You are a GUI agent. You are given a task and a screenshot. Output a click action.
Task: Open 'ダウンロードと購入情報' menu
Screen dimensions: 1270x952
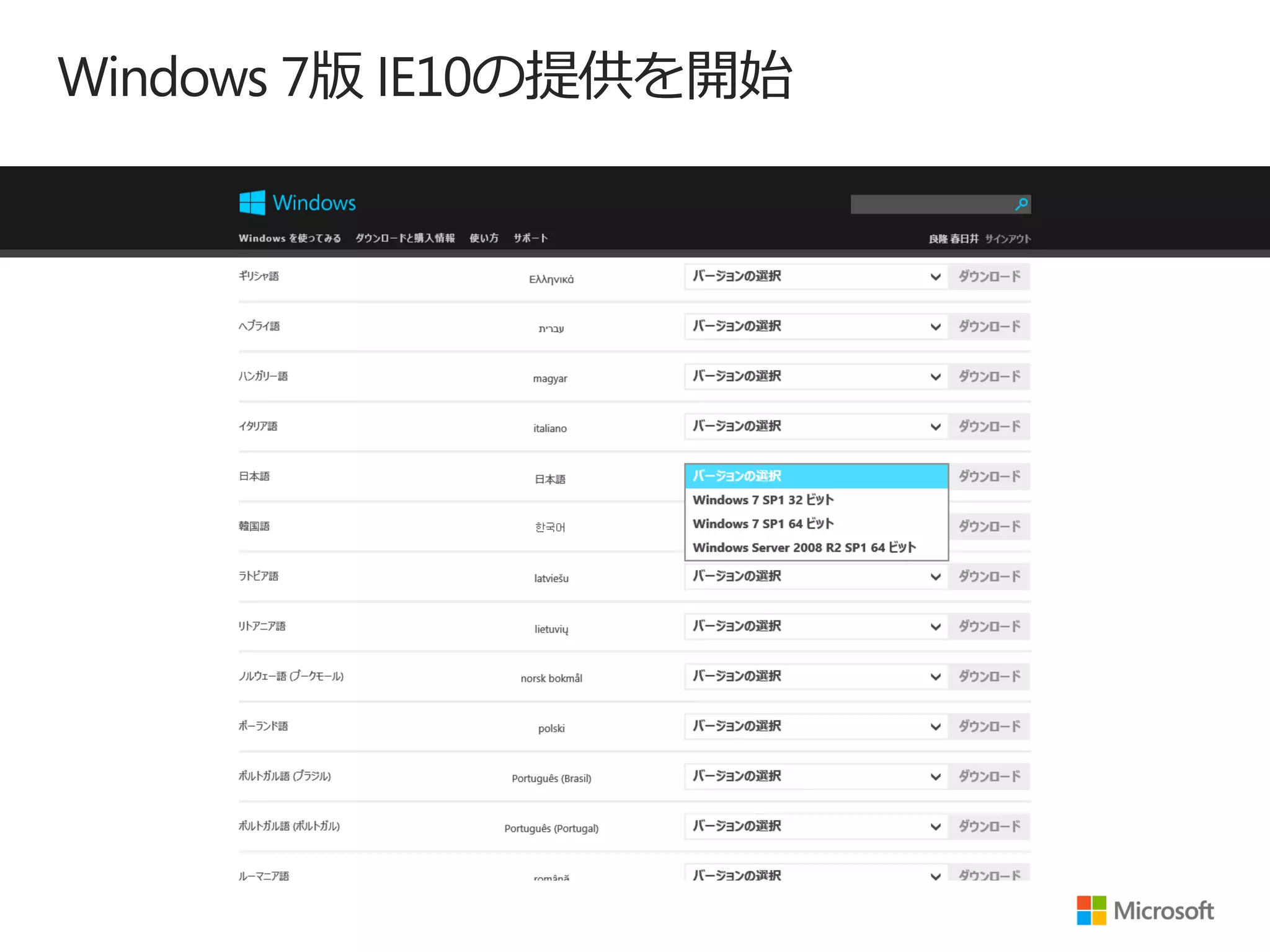(x=405, y=238)
